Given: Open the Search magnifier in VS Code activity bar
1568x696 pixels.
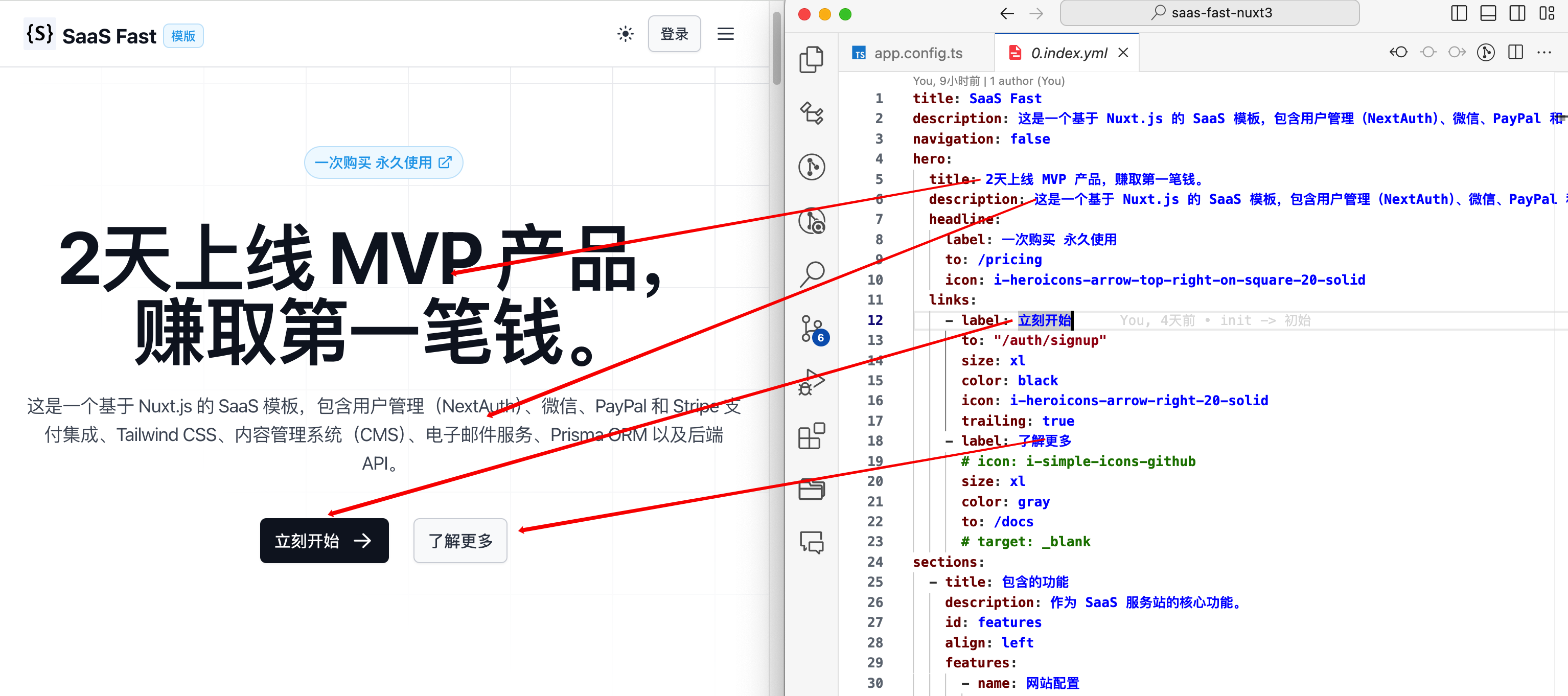Looking at the screenshot, I should pyautogui.click(x=812, y=274).
